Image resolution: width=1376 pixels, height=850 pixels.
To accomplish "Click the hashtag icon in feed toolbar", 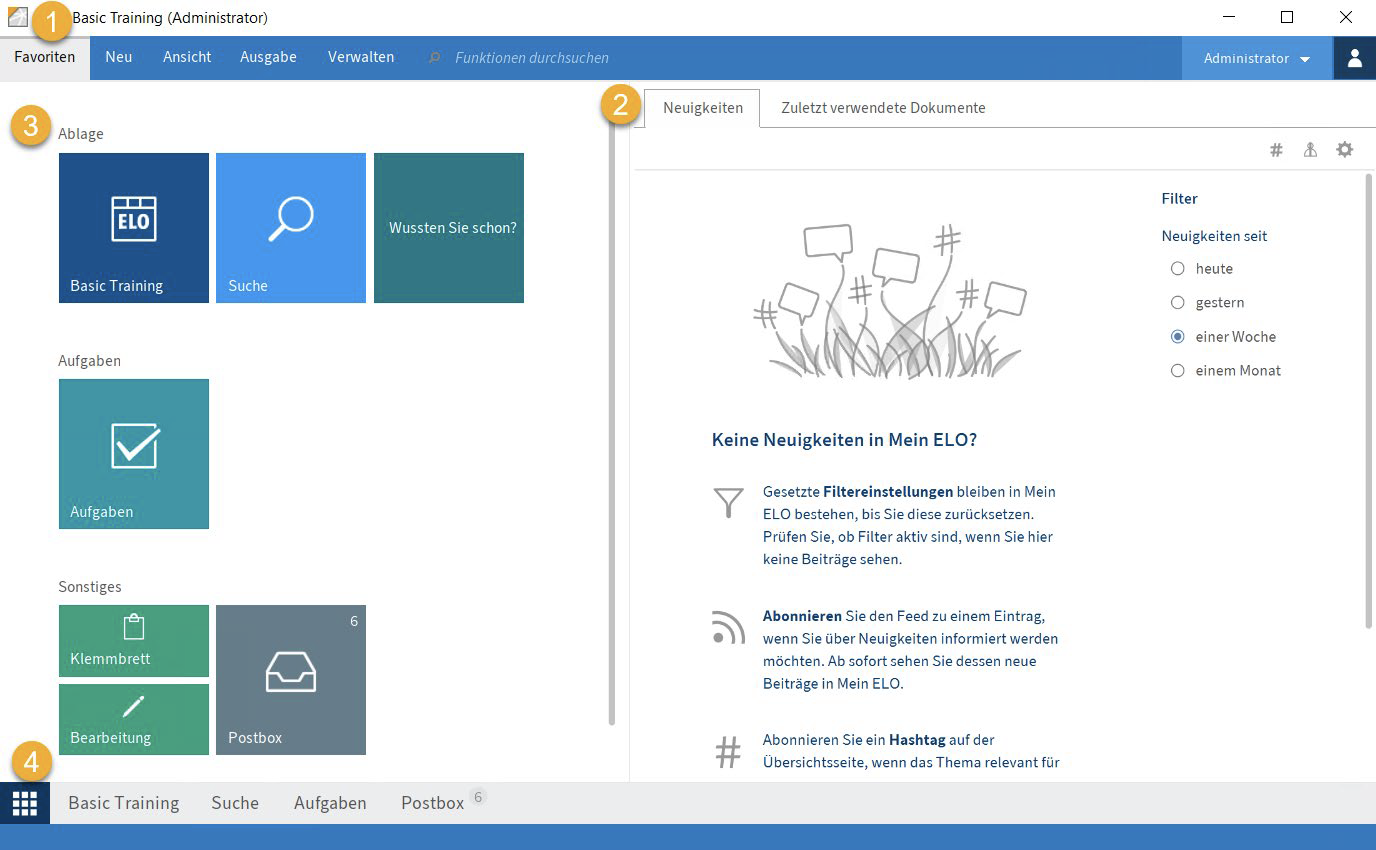I will pyautogui.click(x=1276, y=150).
